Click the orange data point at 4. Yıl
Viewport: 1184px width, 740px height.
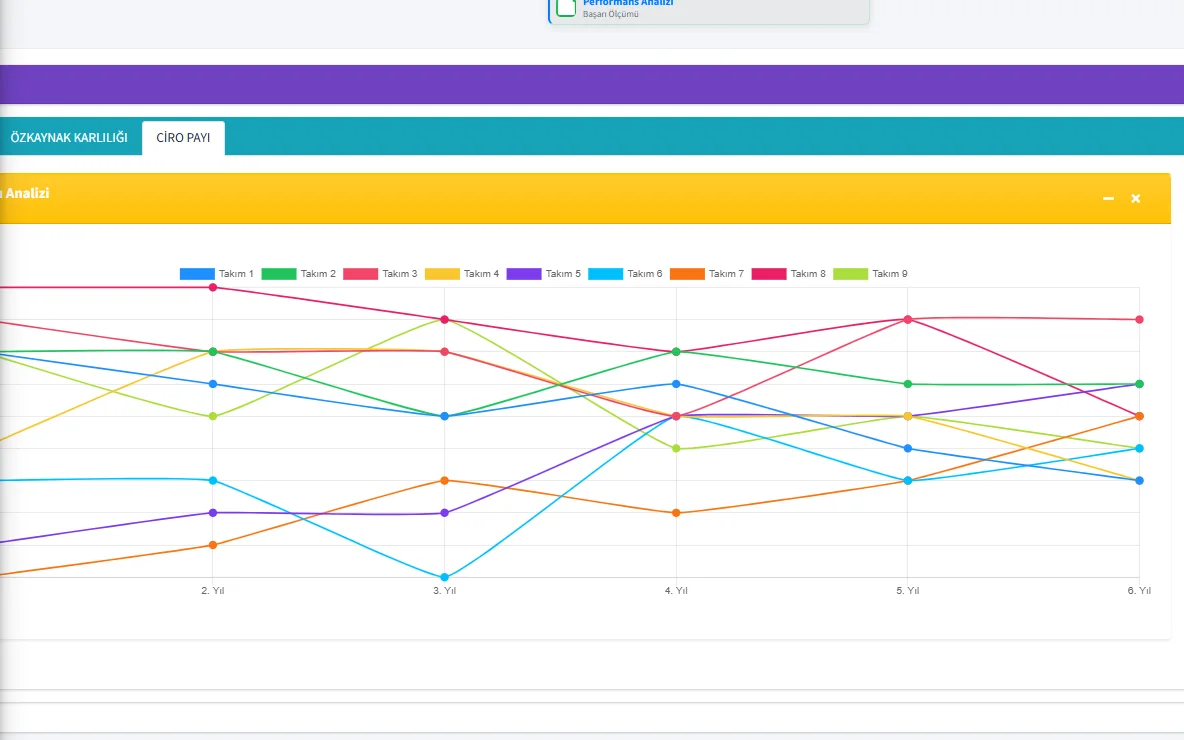click(676, 513)
